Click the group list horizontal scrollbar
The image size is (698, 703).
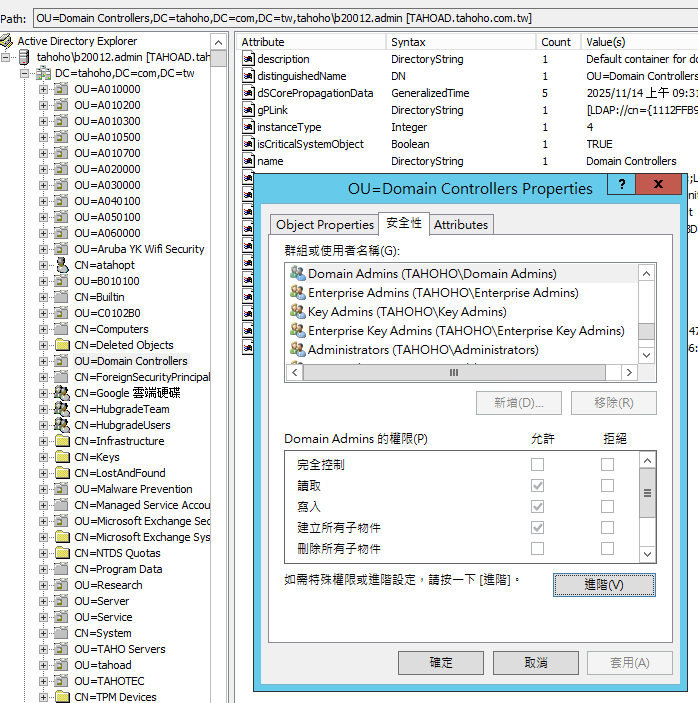coord(455,372)
